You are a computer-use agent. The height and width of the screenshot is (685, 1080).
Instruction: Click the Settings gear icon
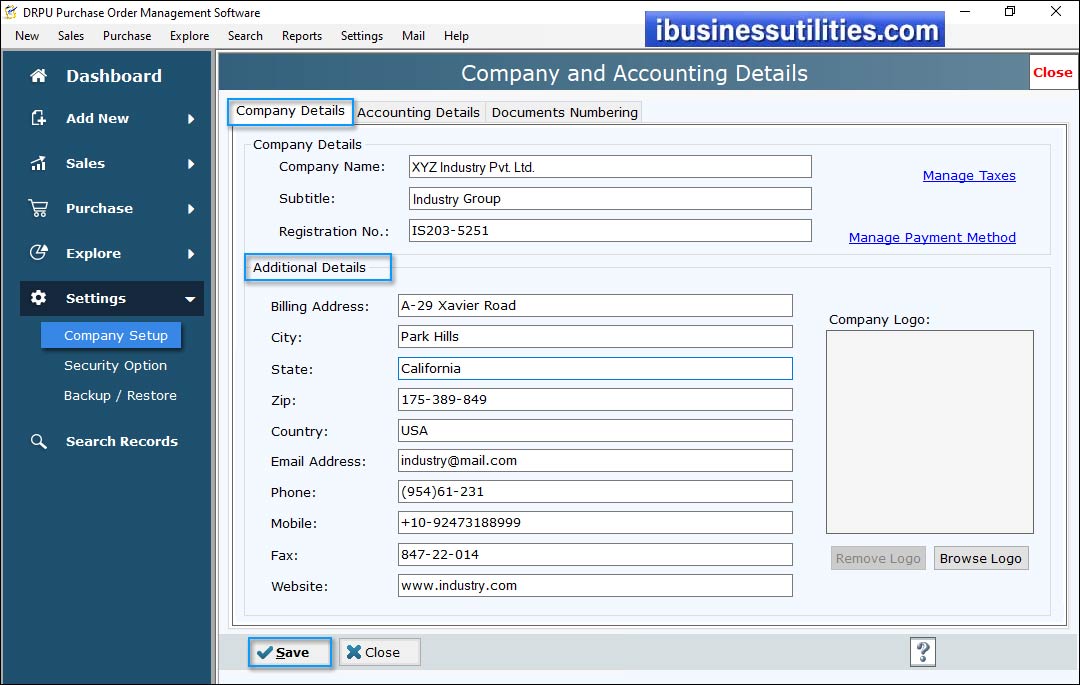[x=39, y=298]
